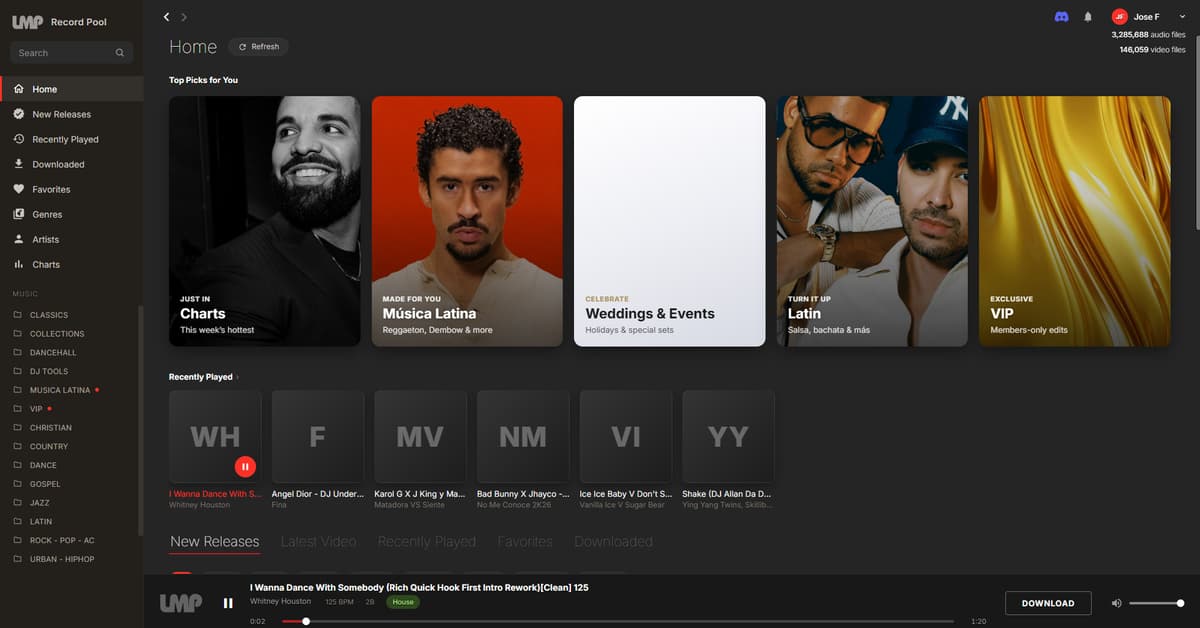The image size is (1200, 628).
Task: Open the Ice Ice Baby VI tile
Action: (x=626, y=437)
